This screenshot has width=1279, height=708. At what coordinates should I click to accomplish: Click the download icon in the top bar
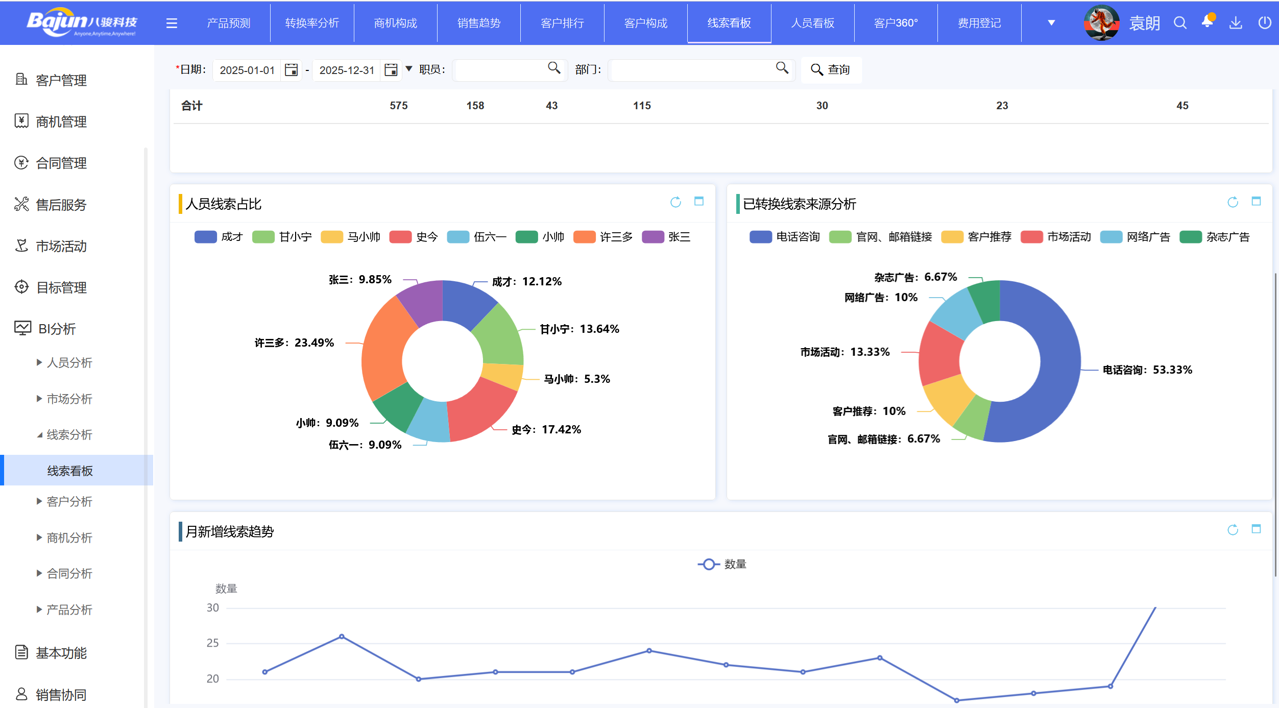pyautogui.click(x=1234, y=22)
